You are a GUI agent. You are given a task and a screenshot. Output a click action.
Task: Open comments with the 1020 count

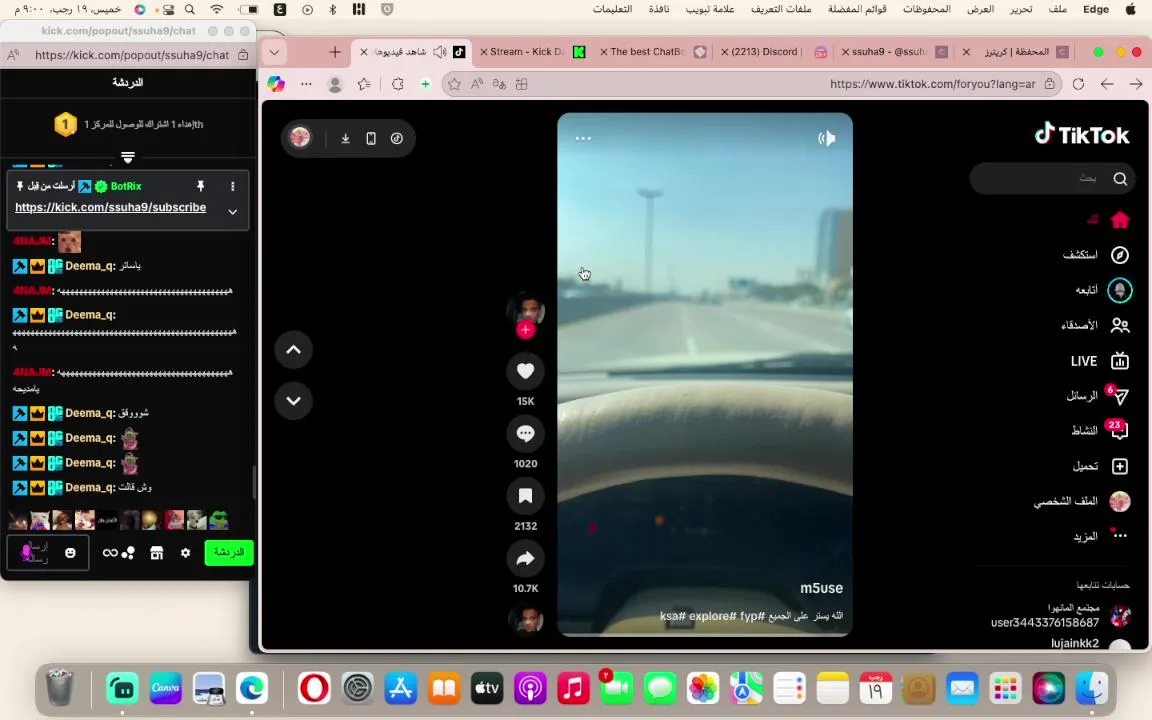pos(525,433)
